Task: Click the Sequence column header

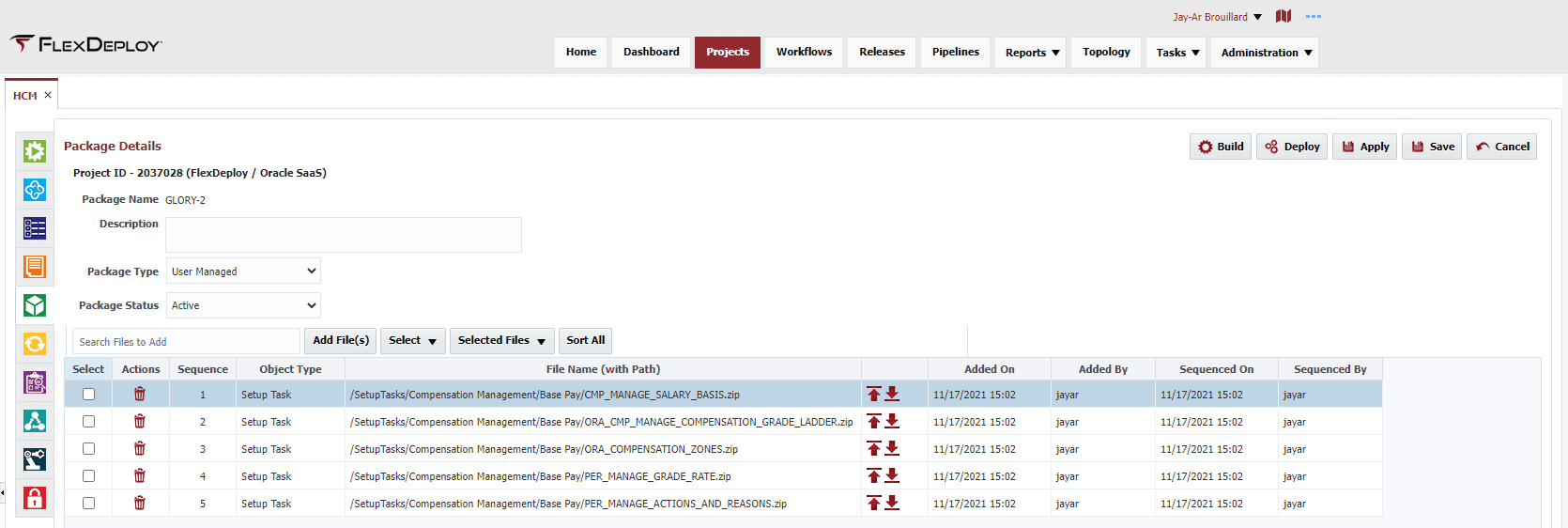Action: [203, 369]
